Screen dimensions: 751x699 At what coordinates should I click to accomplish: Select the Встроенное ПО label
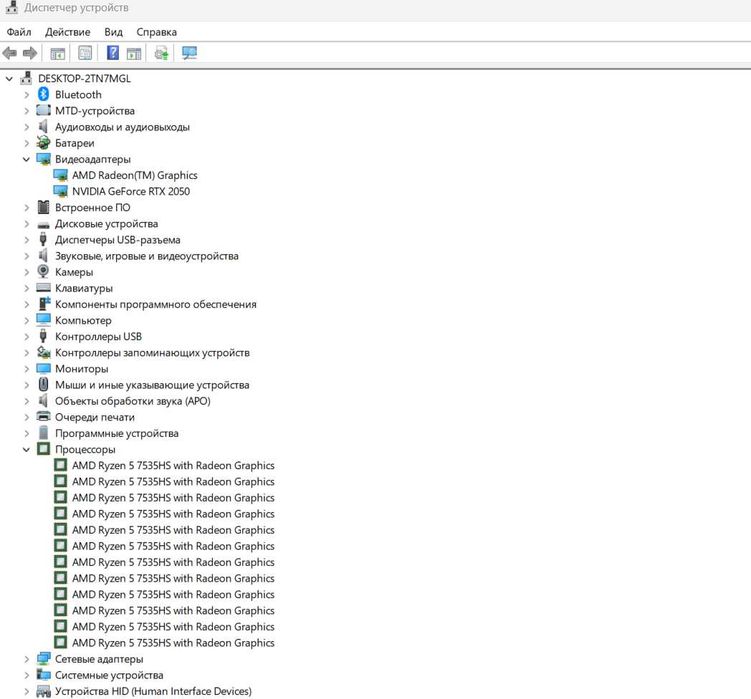[92, 207]
